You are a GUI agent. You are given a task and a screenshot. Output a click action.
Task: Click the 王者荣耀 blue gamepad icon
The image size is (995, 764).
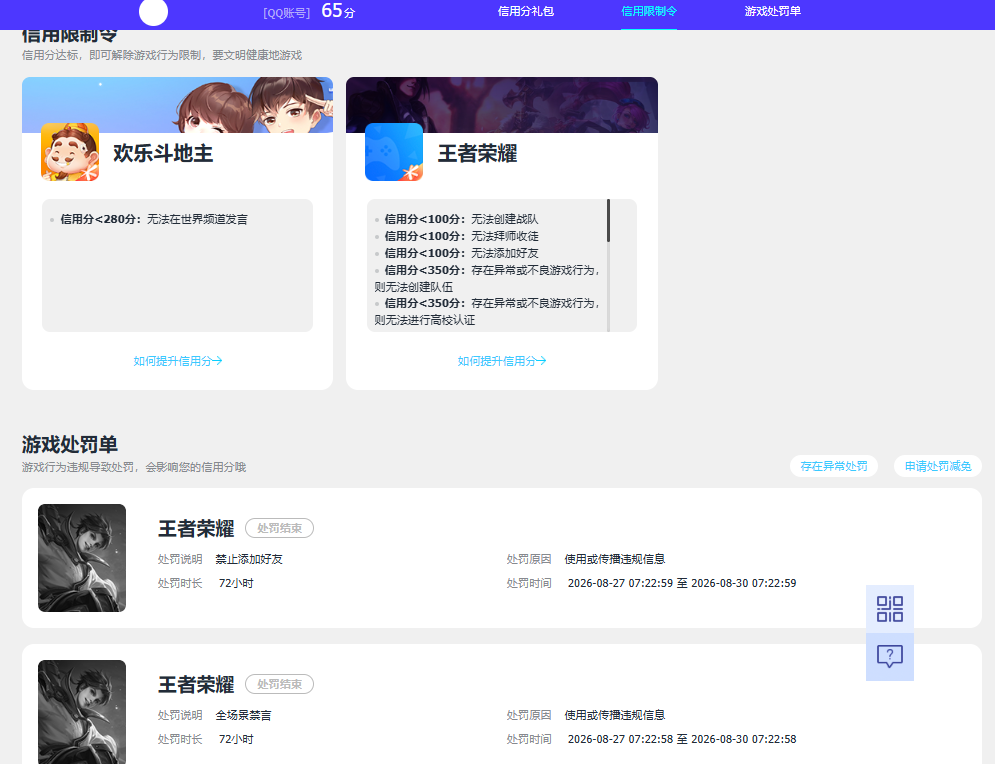pos(393,152)
